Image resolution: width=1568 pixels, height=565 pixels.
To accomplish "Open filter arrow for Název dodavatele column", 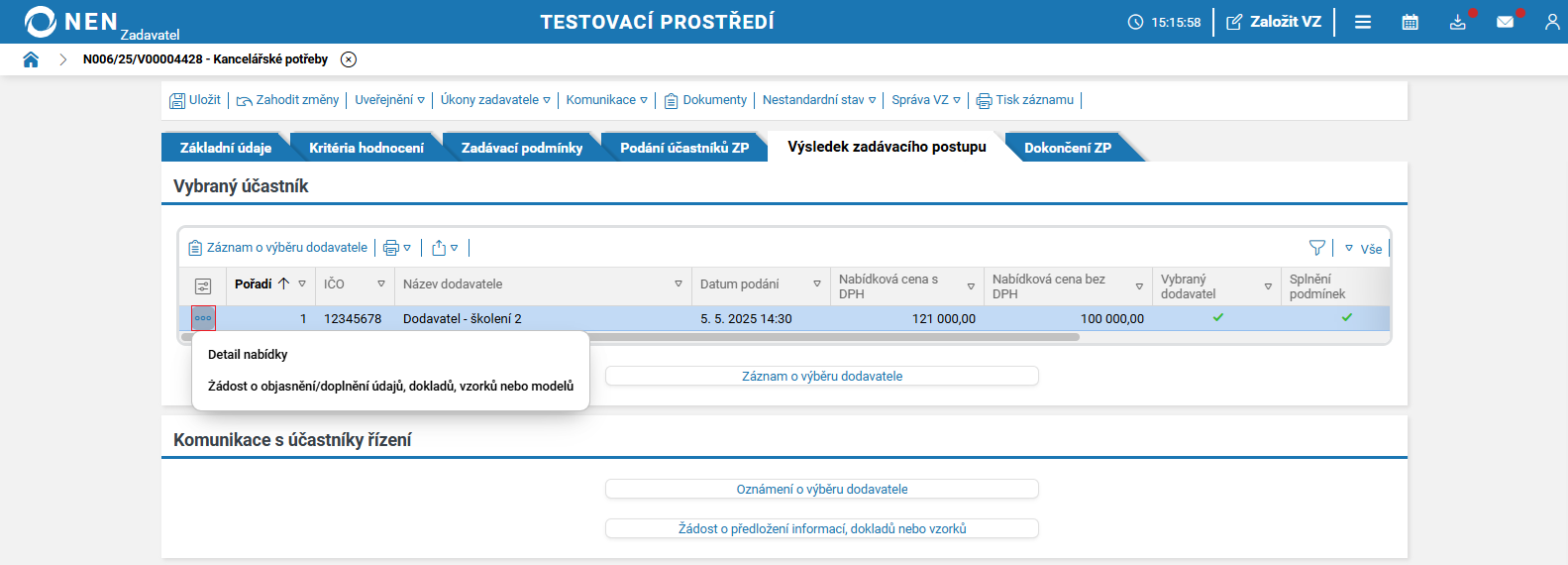I will (679, 284).
